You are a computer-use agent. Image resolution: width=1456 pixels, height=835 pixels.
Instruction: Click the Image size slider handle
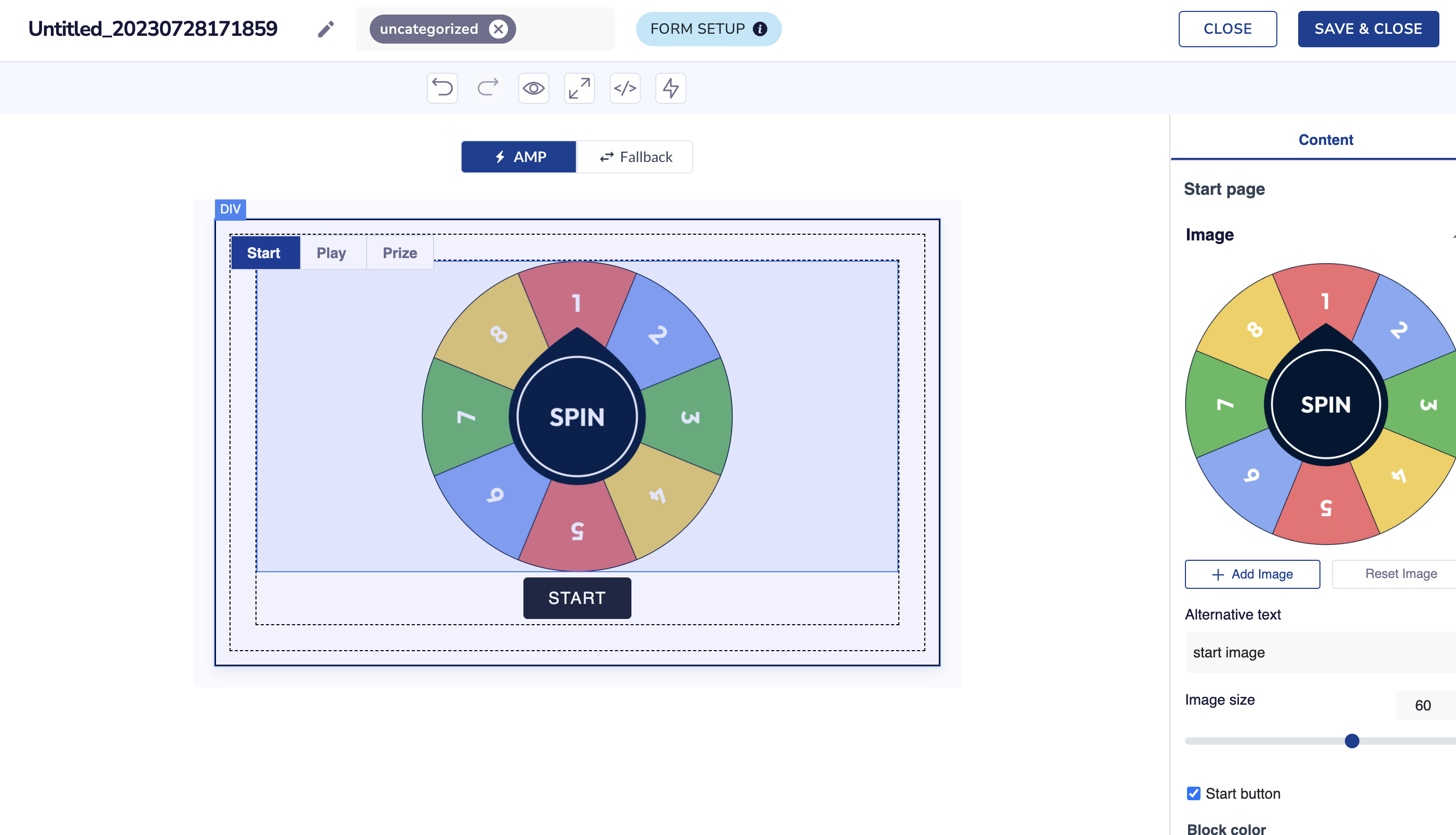(x=1352, y=741)
